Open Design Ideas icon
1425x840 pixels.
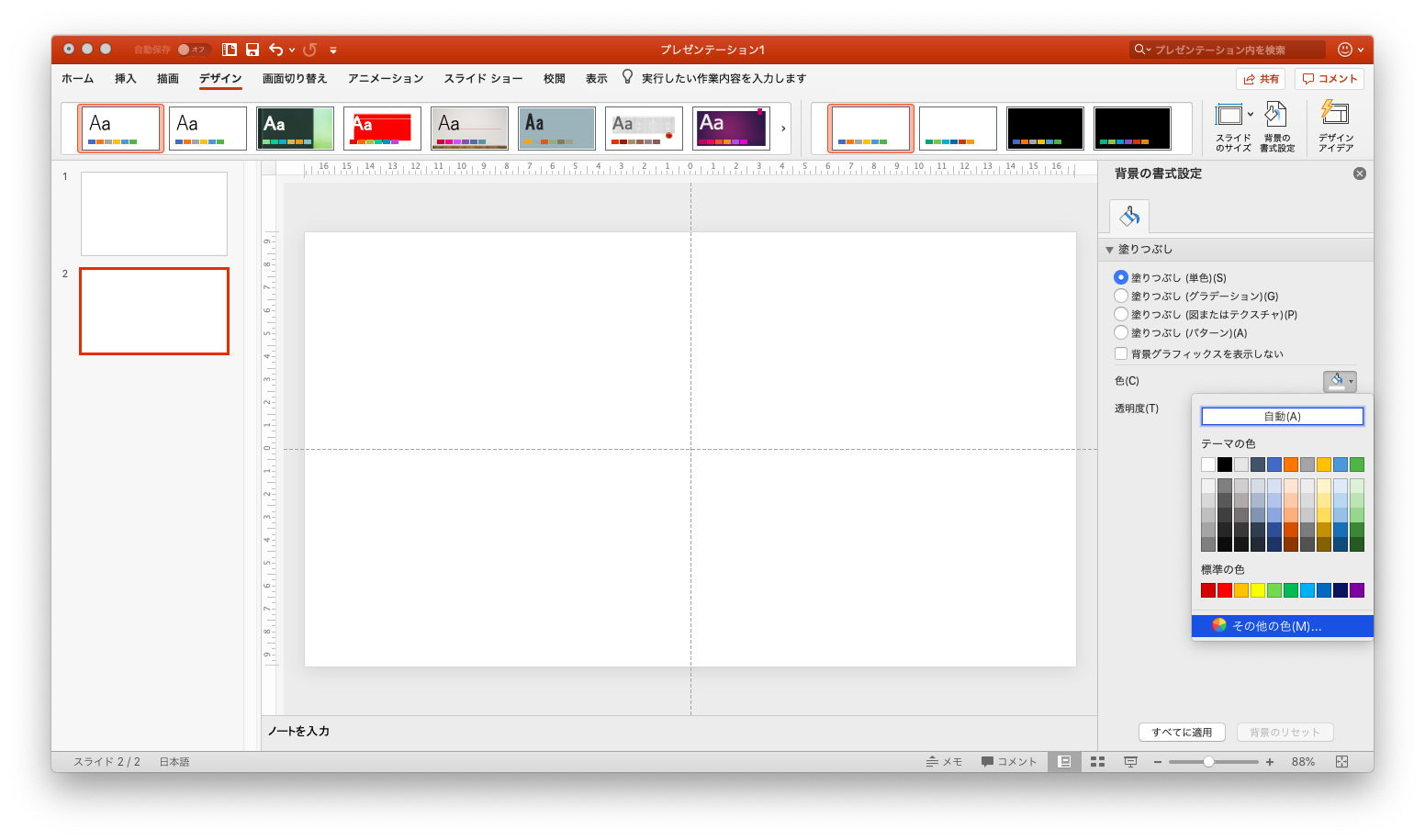[1335, 113]
